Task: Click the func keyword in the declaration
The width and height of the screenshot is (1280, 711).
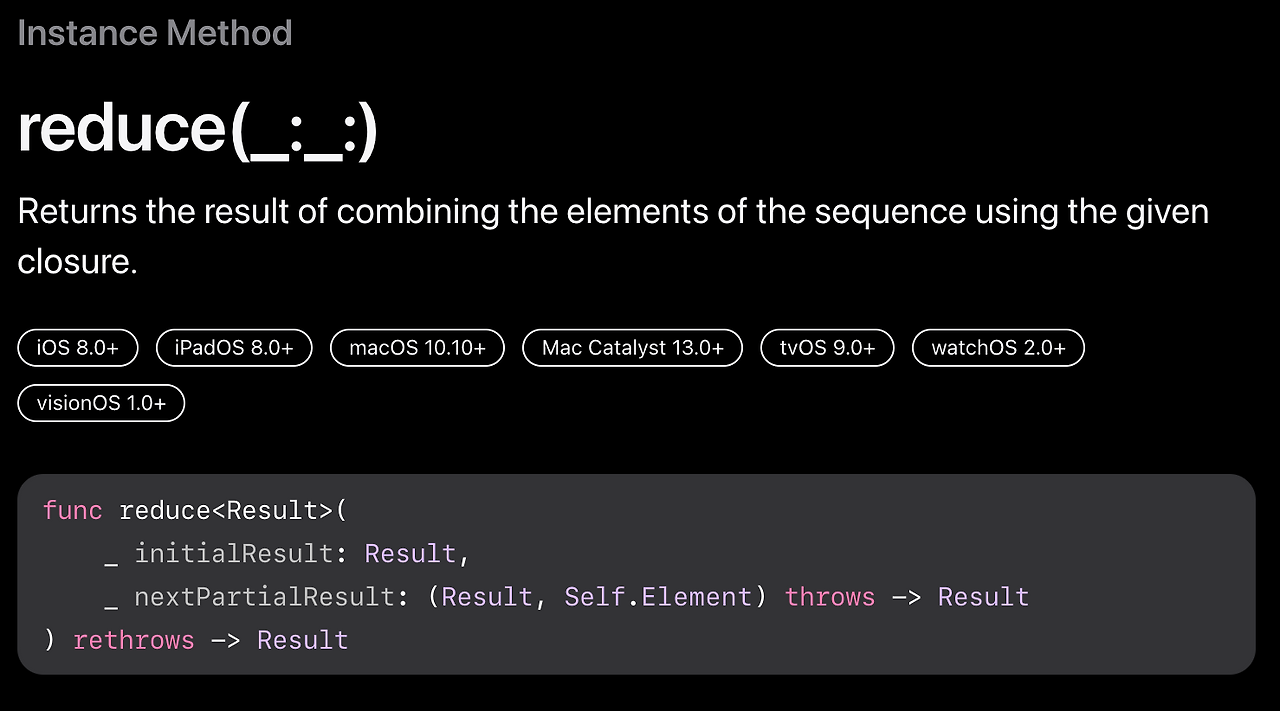Action: click(x=72, y=510)
